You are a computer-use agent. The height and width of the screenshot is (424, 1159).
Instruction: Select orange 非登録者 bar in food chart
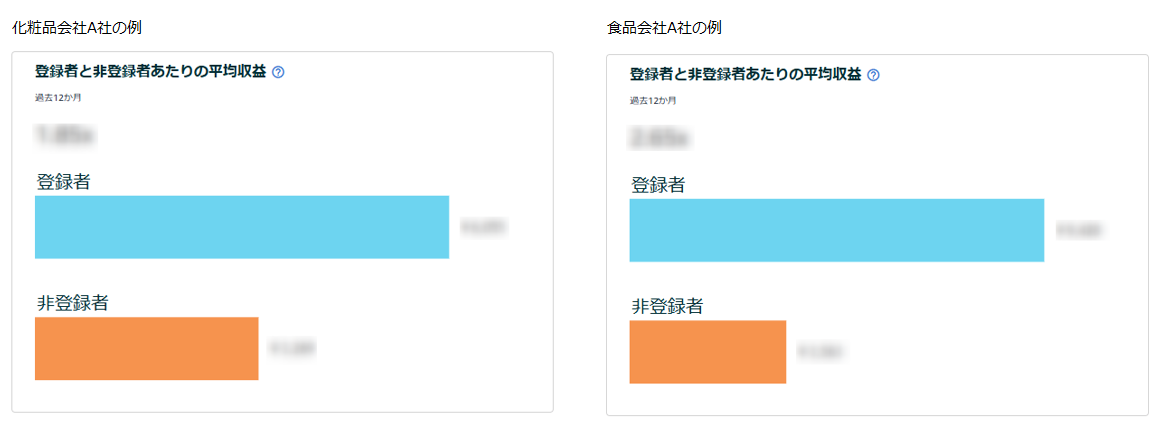(x=707, y=352)
